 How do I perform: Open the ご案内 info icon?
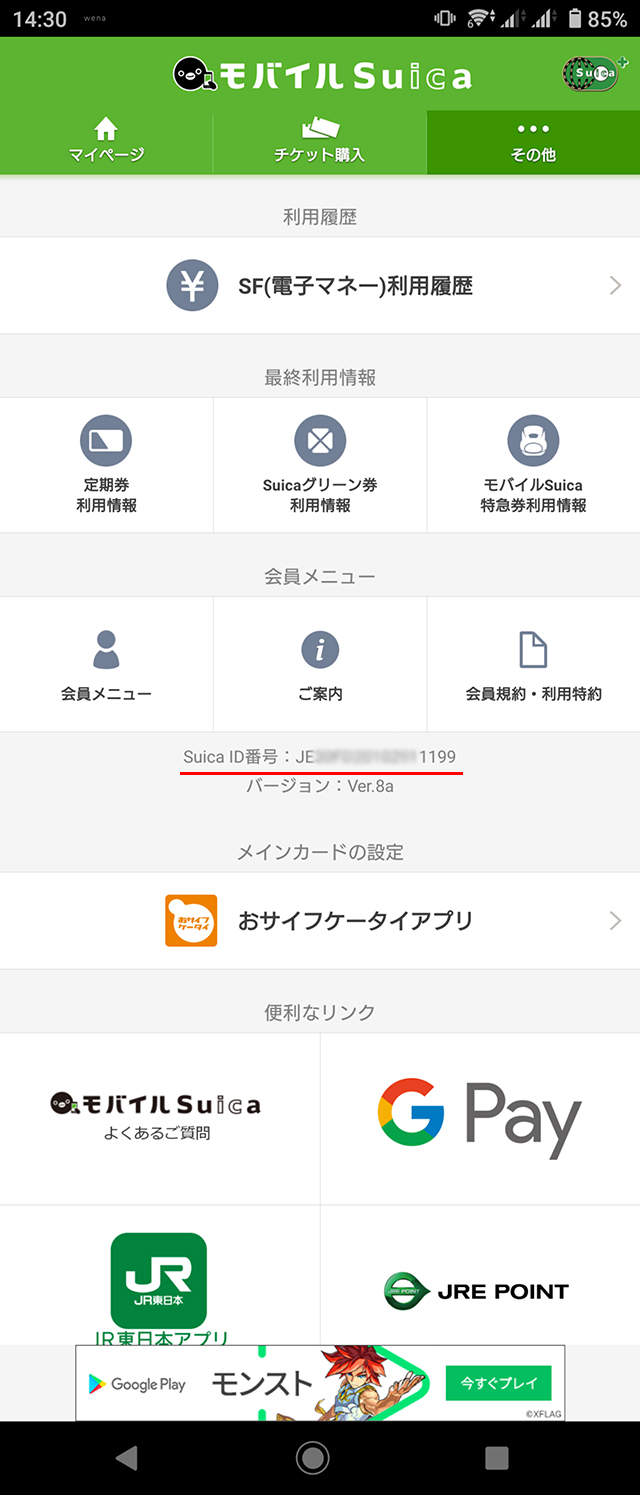pos(320,650)
